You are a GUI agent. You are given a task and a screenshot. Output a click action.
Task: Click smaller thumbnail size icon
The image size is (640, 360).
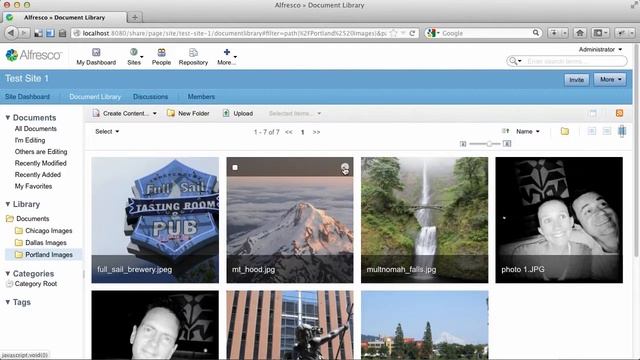click(463, 144)
